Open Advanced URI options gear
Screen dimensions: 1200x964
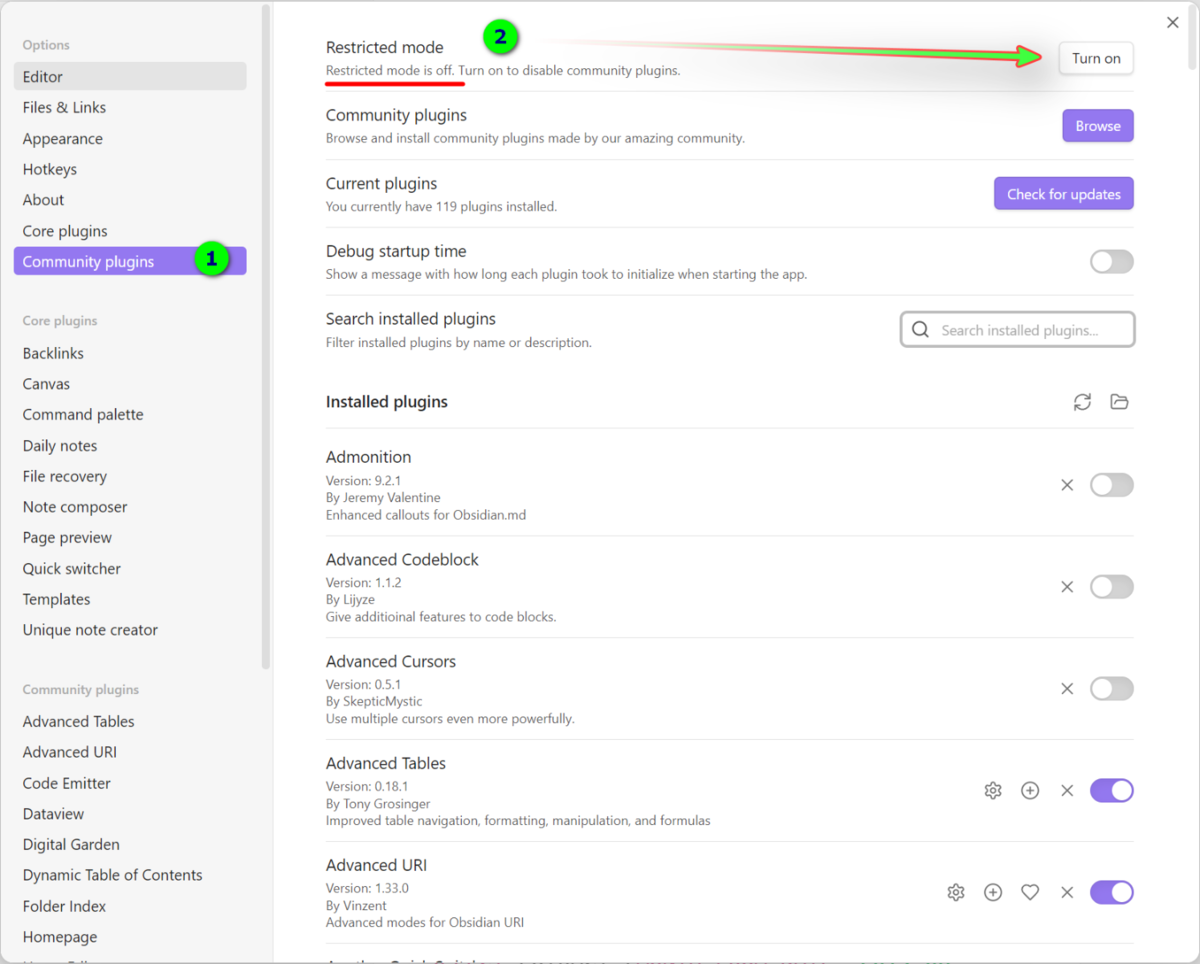(x=956, y=892)
